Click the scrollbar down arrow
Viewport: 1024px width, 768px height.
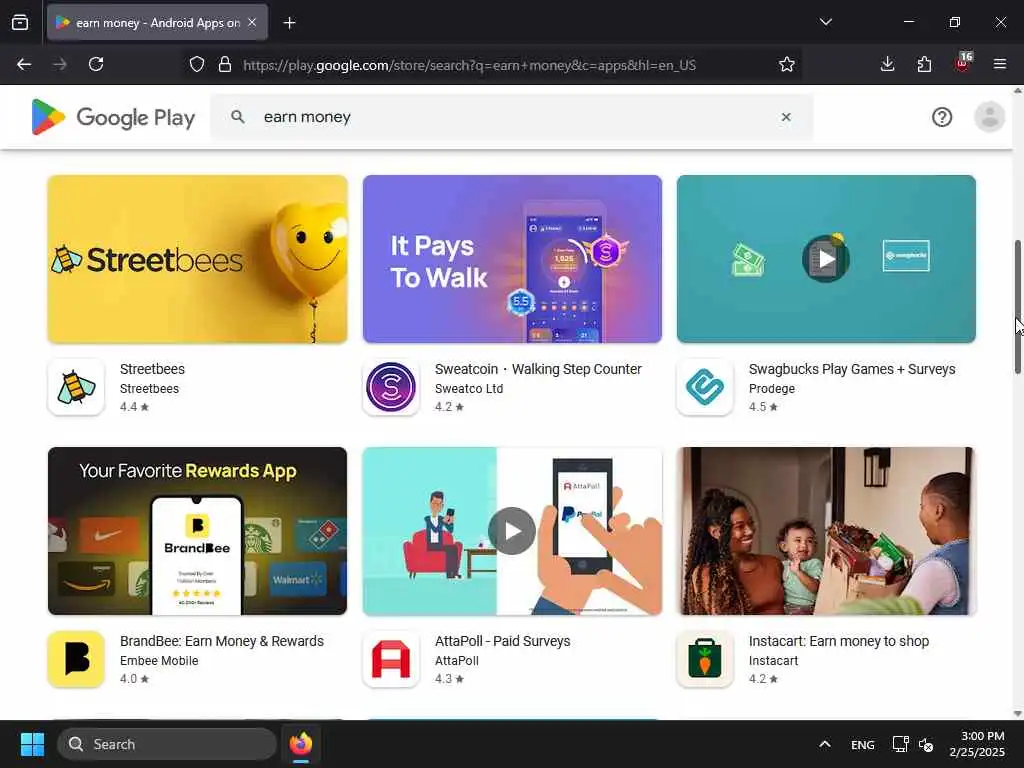pyautogui.click(x=1017, y=713)
